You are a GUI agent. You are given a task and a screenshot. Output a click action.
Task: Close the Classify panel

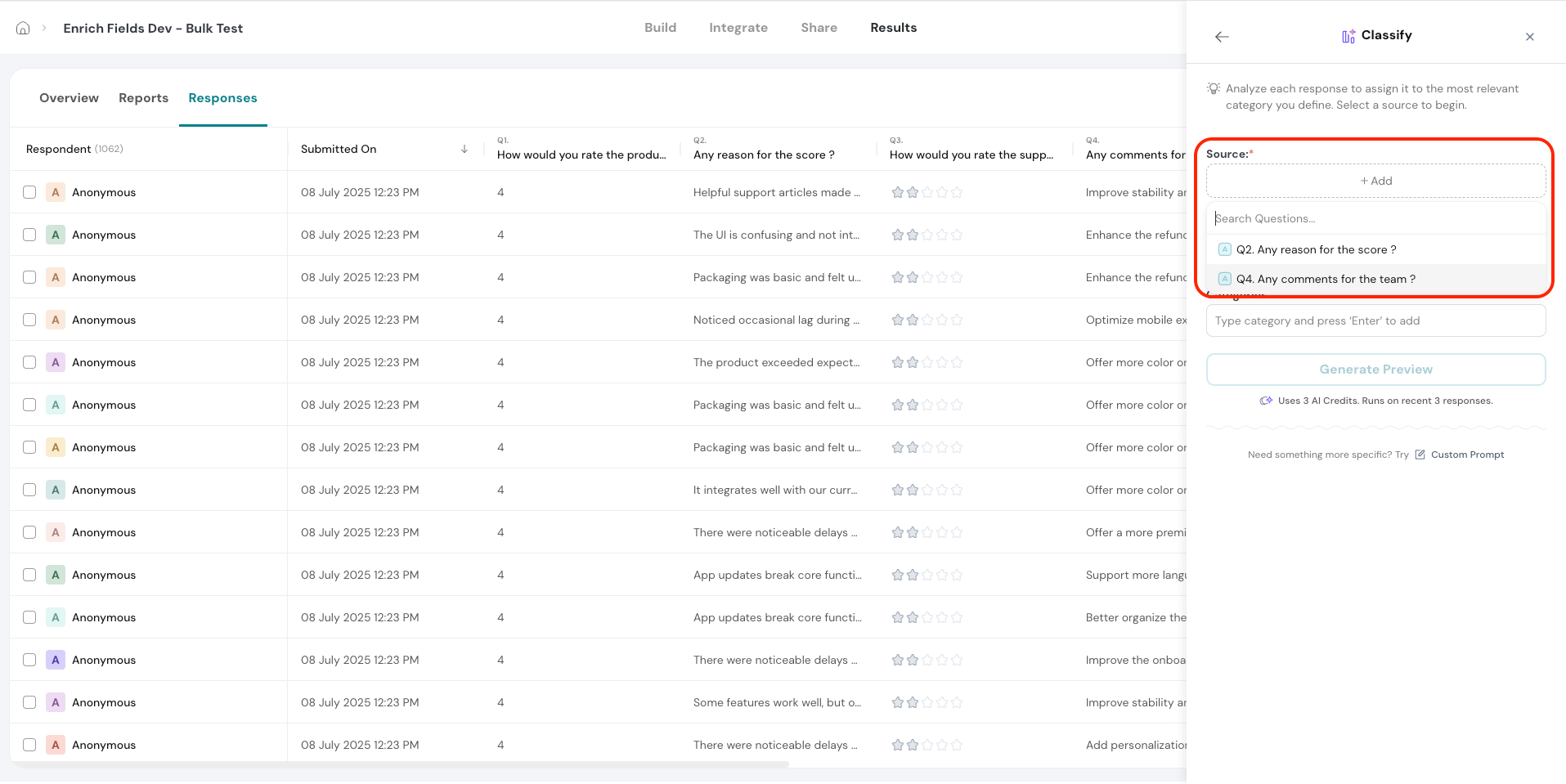tap(1529, 37)
